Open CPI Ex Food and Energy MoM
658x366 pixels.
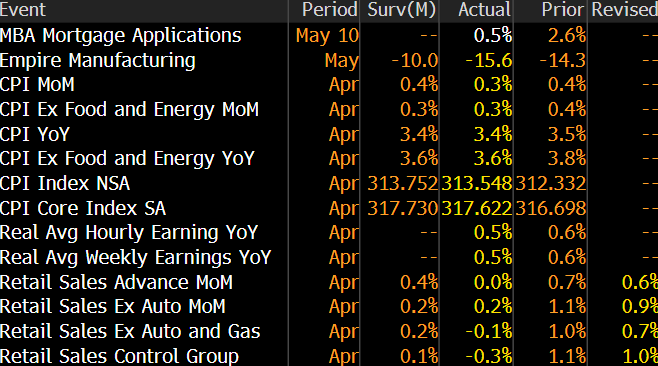(129, 110)
